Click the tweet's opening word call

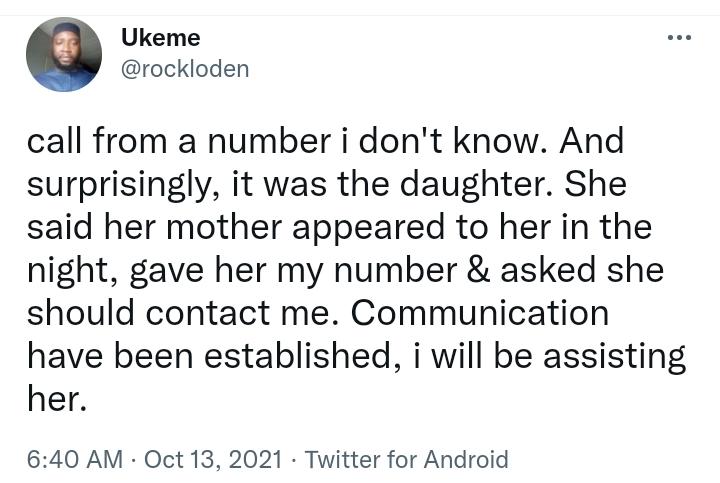click(x=55, y=140)
